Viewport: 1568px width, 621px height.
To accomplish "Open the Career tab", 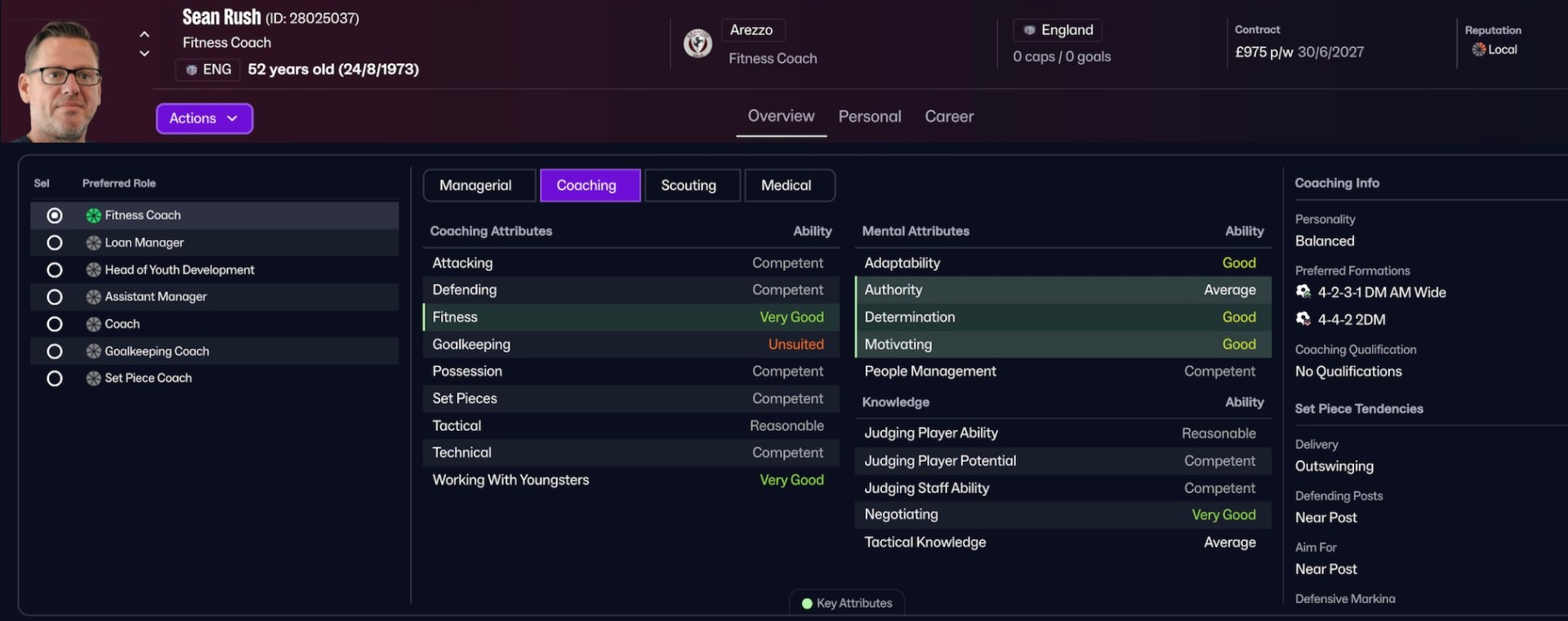I will click(x=949, y=117).
